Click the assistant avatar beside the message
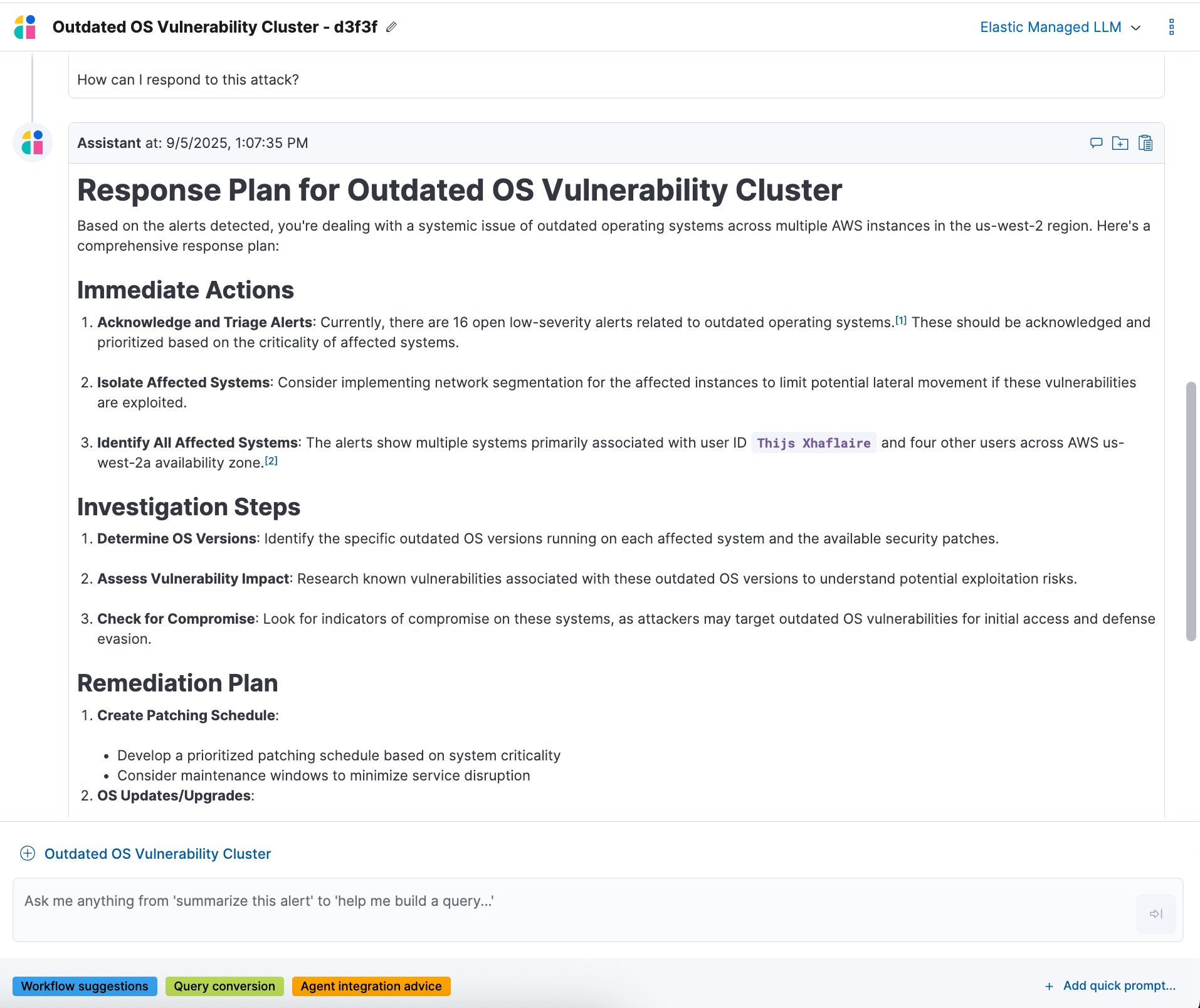The width and height of the screenshot is (1200, 1008). [x=32, y=142]
